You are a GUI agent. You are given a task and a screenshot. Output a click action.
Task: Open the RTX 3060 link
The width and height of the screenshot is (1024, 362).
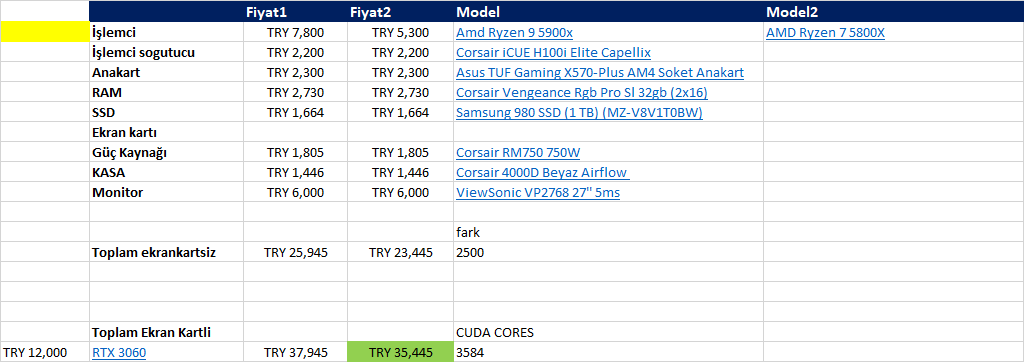[x=119, y=353]
